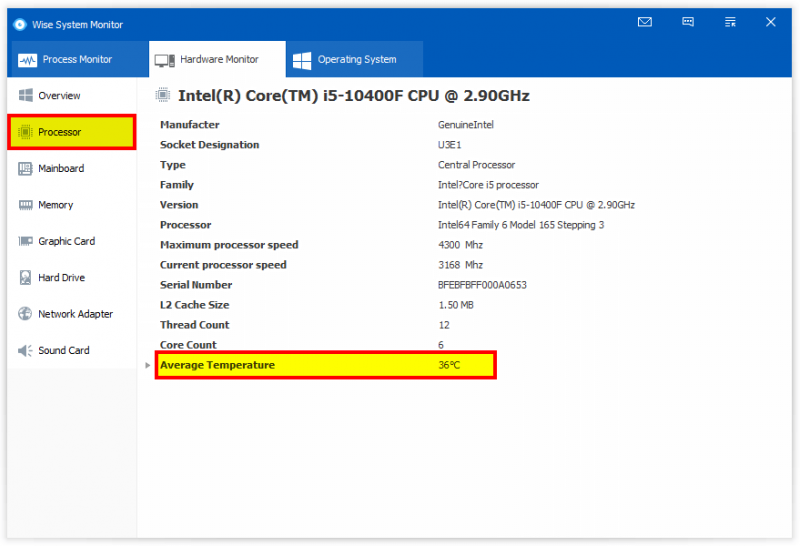The image size is (800, 546).
Task: Click the Memory module icon
Action: click(x=25, y=205)
